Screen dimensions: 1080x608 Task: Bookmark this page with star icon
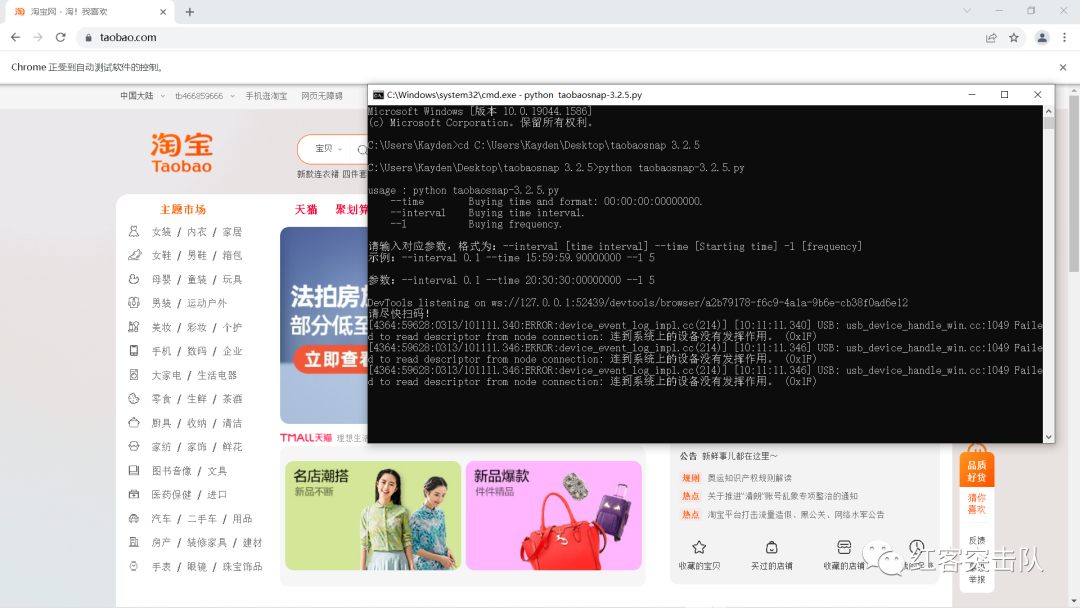[1014, 37]
